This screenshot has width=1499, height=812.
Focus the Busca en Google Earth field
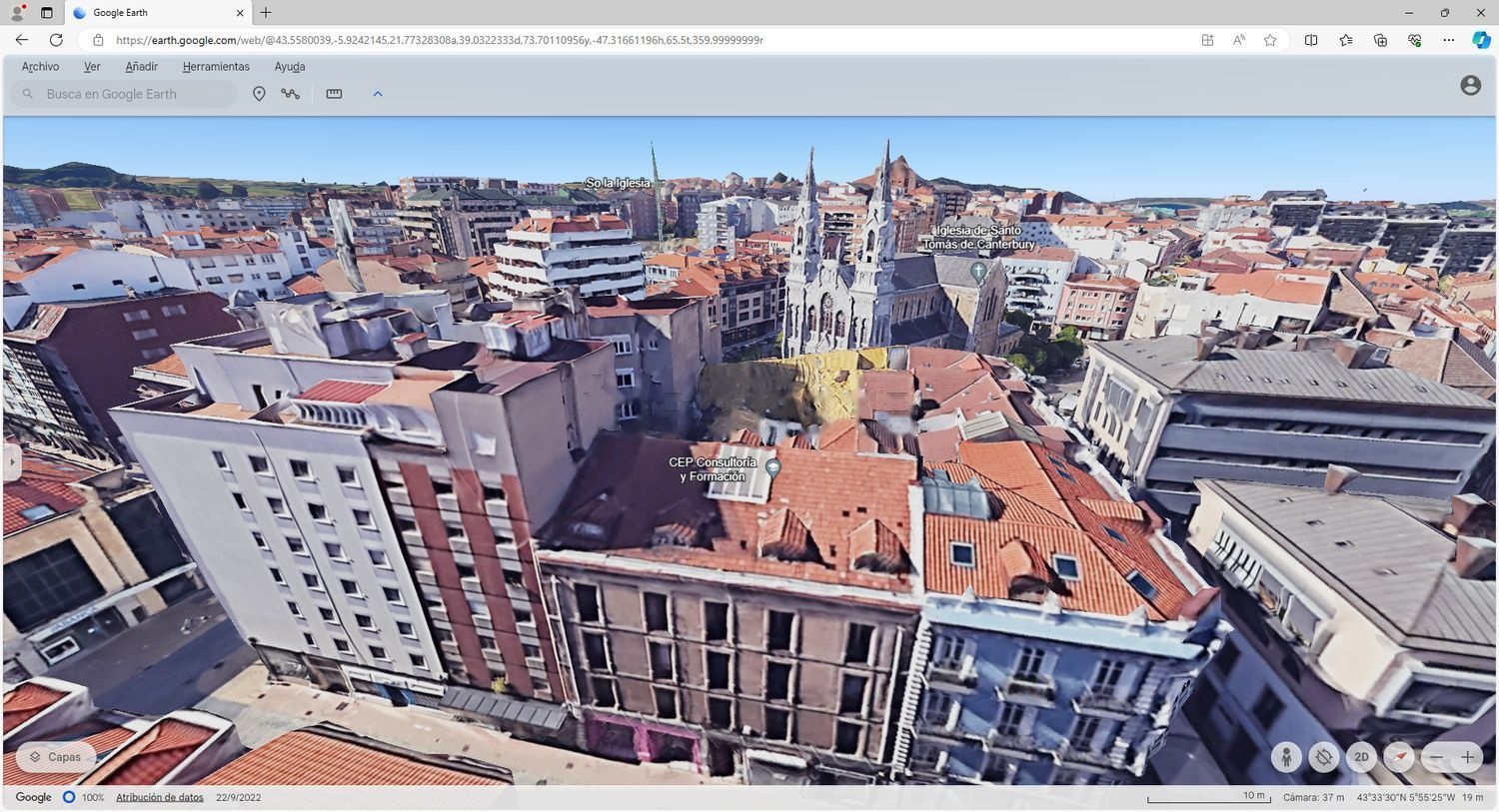click(x=124, y=94)
